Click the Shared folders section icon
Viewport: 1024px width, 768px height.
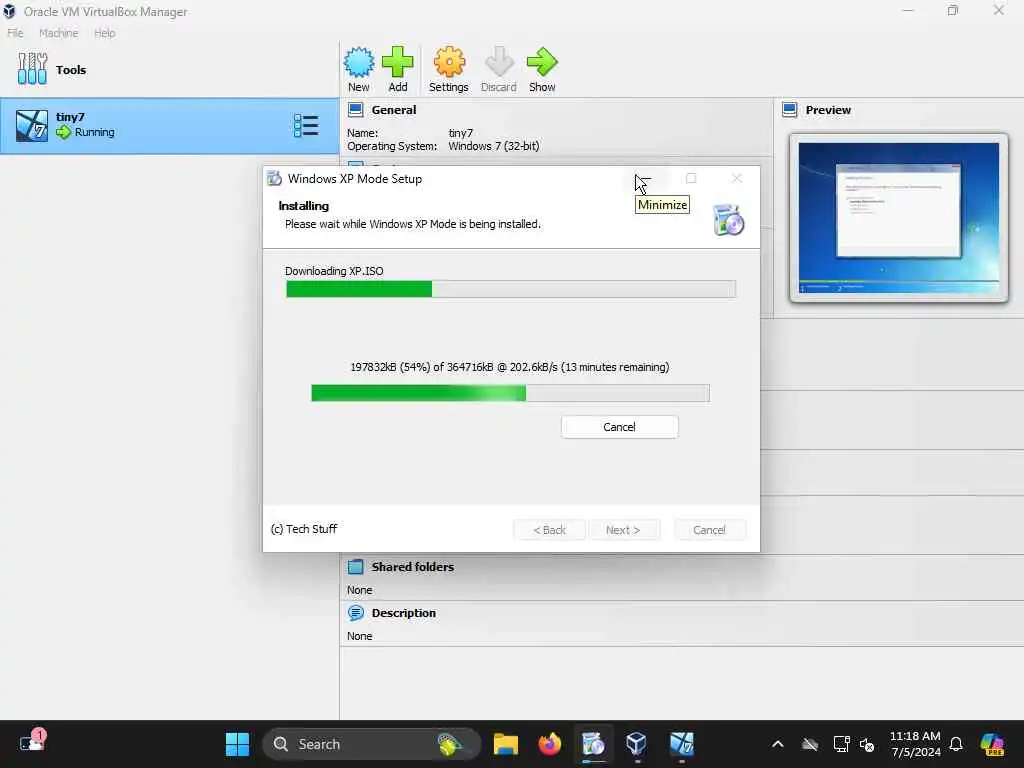click(355, 567)
